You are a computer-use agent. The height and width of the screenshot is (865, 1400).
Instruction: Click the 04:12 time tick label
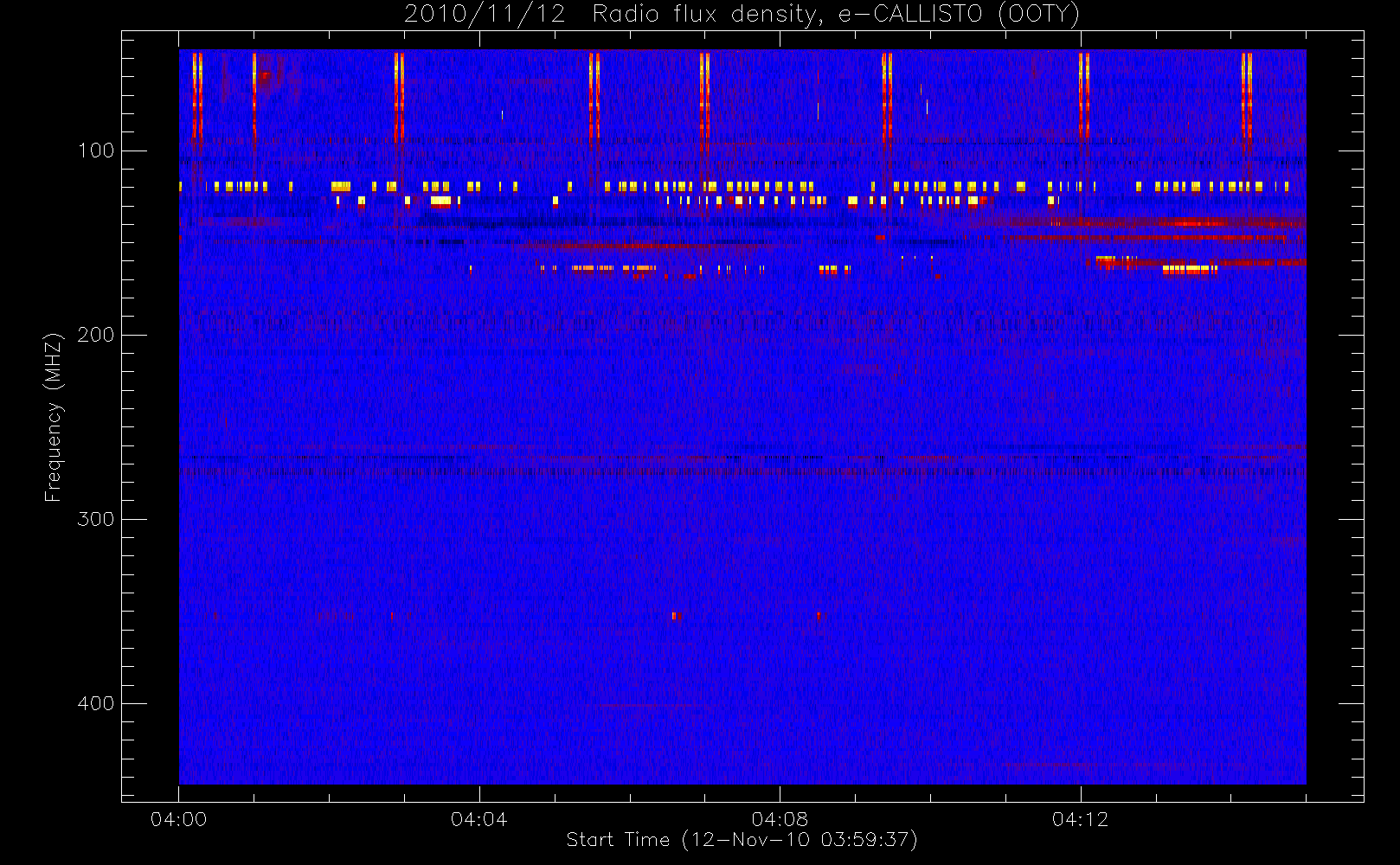click(x=1080, y=819)
